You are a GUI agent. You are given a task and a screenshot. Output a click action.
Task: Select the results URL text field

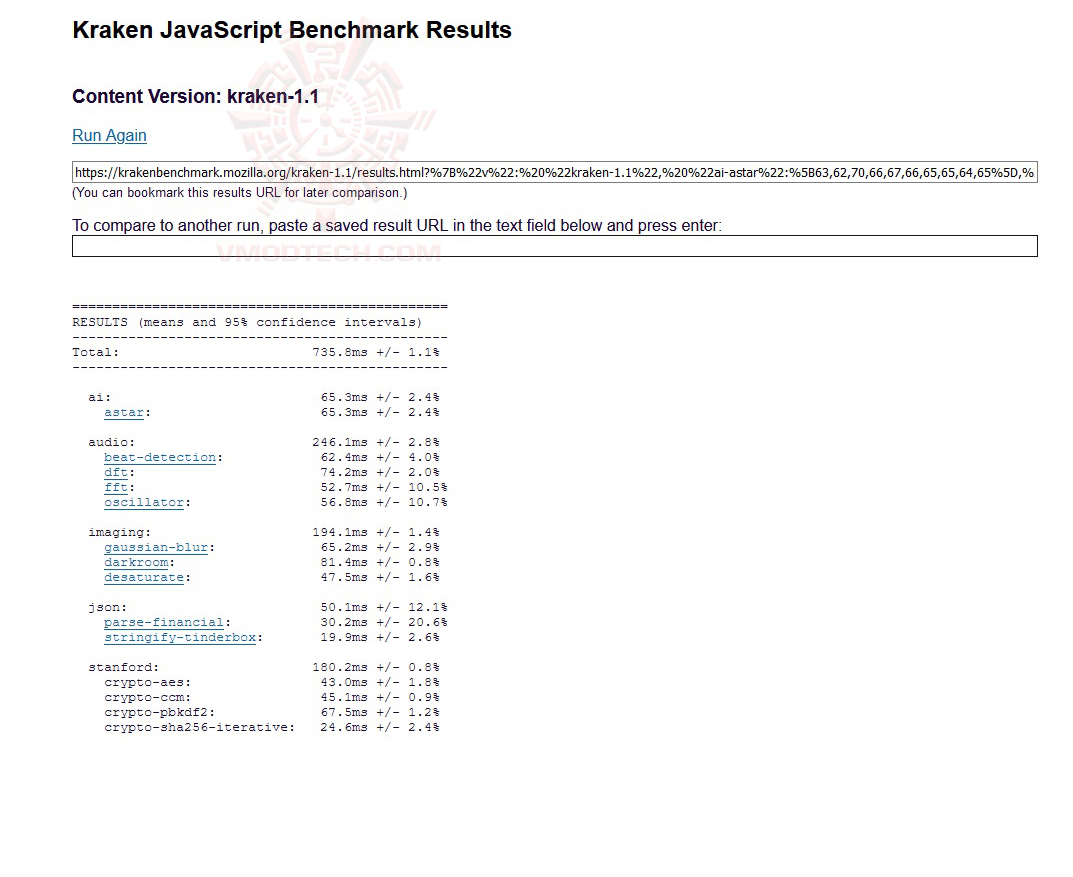pyautogui.click(x=554, y=172)
